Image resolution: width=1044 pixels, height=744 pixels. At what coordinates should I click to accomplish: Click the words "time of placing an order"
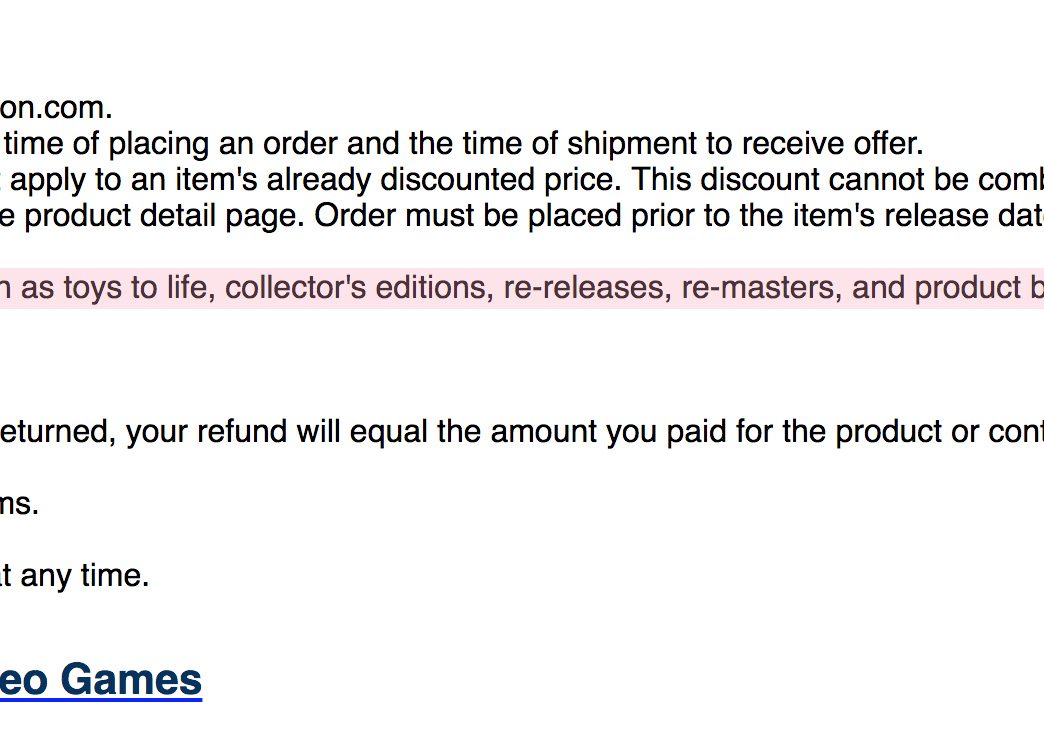(171, 144)
